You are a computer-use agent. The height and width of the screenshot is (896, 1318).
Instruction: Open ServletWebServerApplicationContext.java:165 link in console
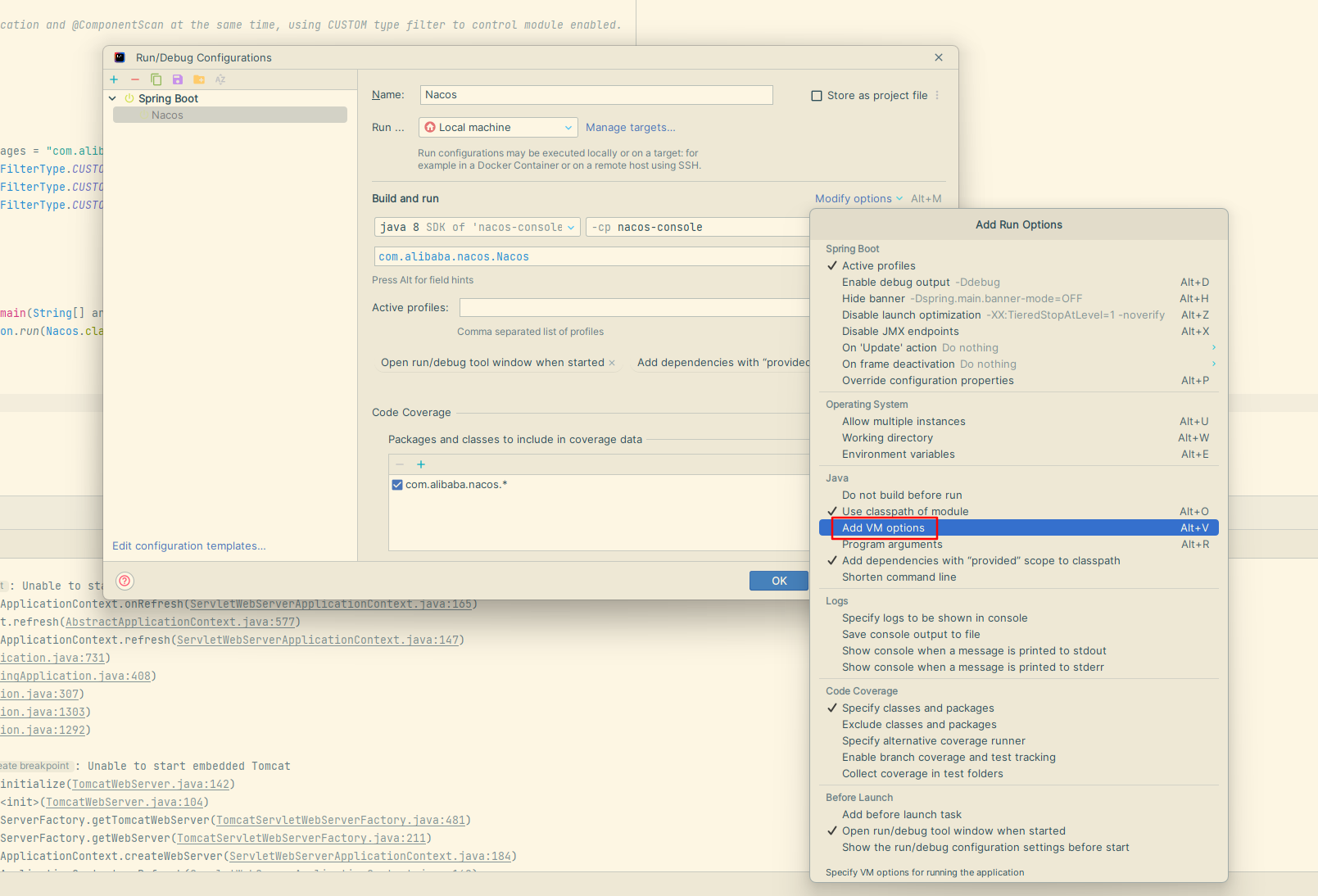coord(331,604)
